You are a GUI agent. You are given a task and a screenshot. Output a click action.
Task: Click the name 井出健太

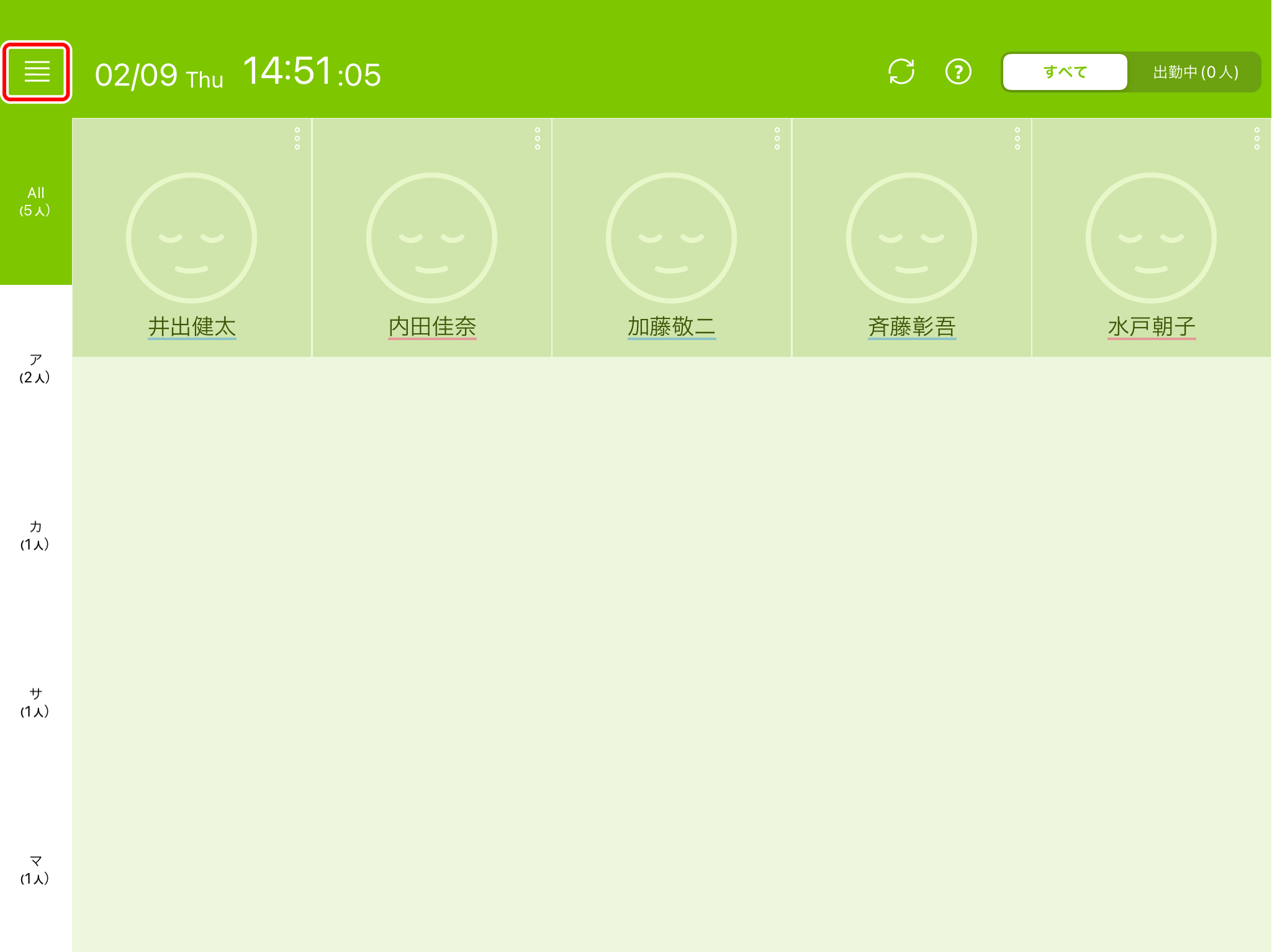192,326
